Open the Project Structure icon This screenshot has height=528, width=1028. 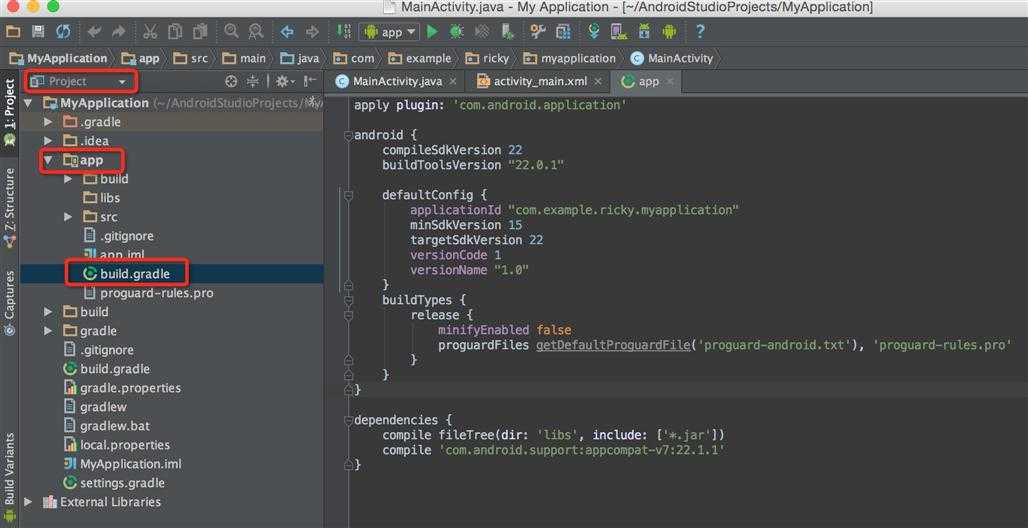563,31
